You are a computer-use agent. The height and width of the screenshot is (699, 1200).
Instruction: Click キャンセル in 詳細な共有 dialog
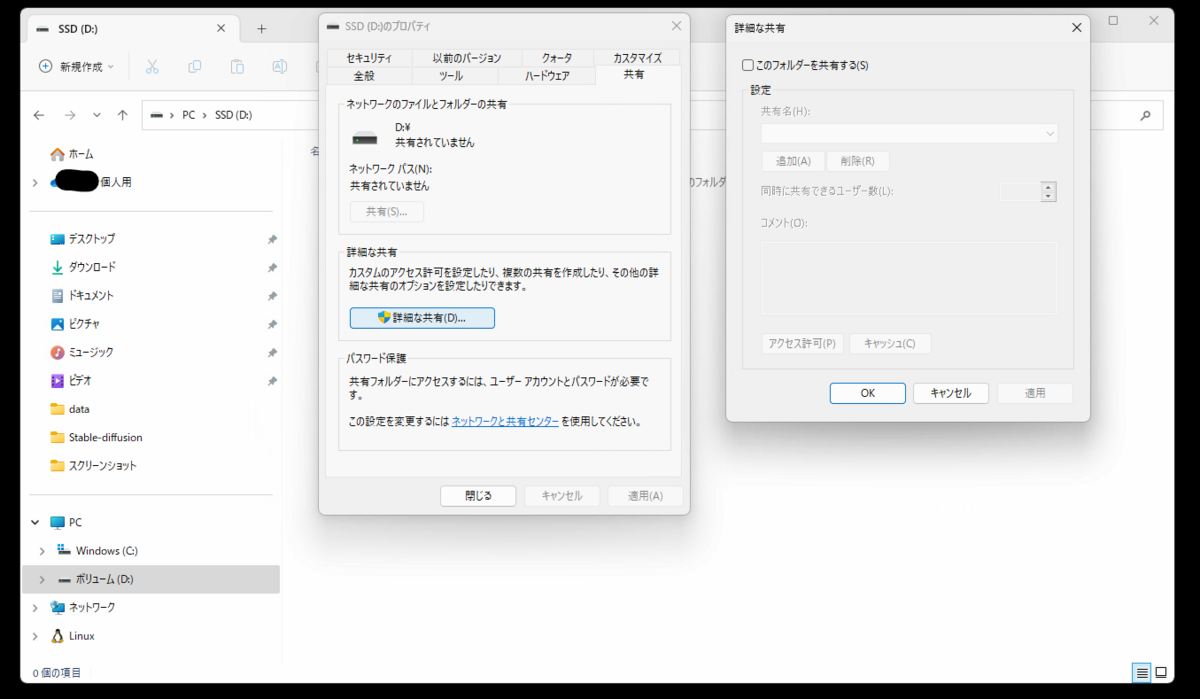click(x=951, y=393)
